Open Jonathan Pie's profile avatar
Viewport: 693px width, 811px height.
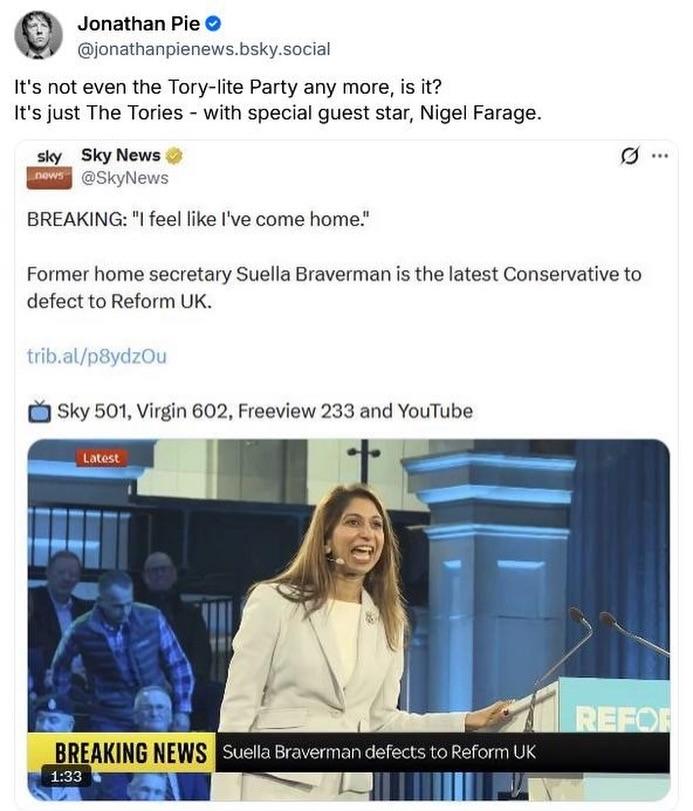(39, 36)
